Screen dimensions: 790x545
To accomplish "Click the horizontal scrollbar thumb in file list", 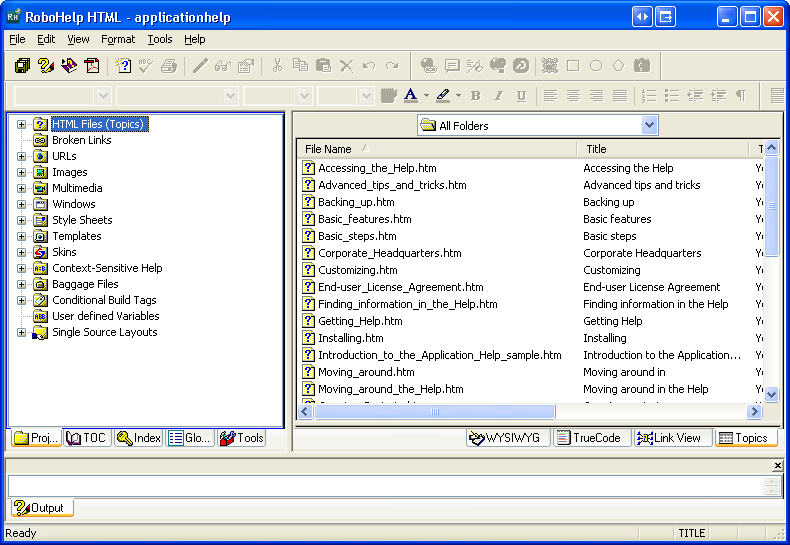I will [434, 412].
